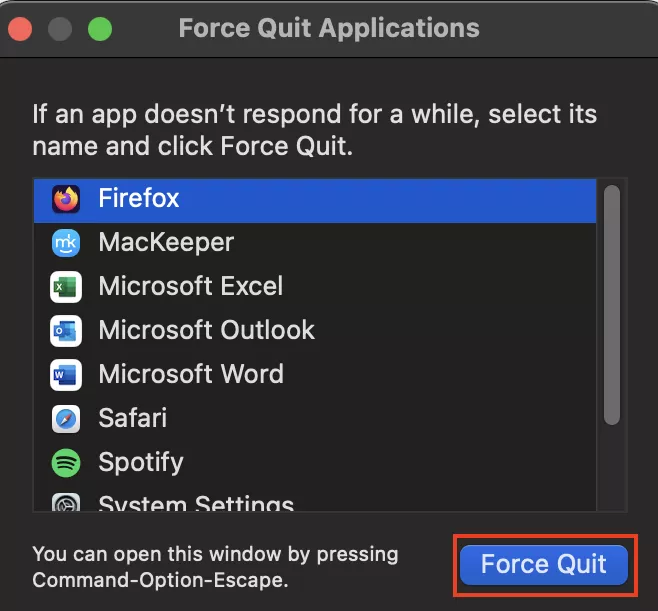Click the Microsoft Word icon
658x611 pixels.
point(66,375)
